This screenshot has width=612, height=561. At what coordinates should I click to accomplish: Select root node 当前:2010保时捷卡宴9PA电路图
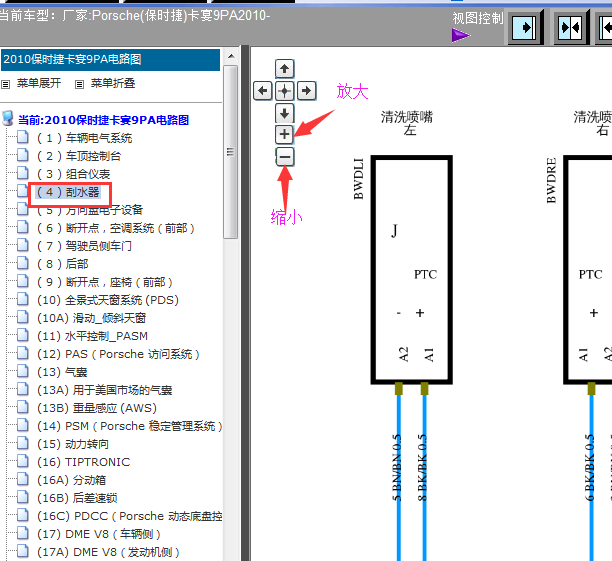point(103,120)
